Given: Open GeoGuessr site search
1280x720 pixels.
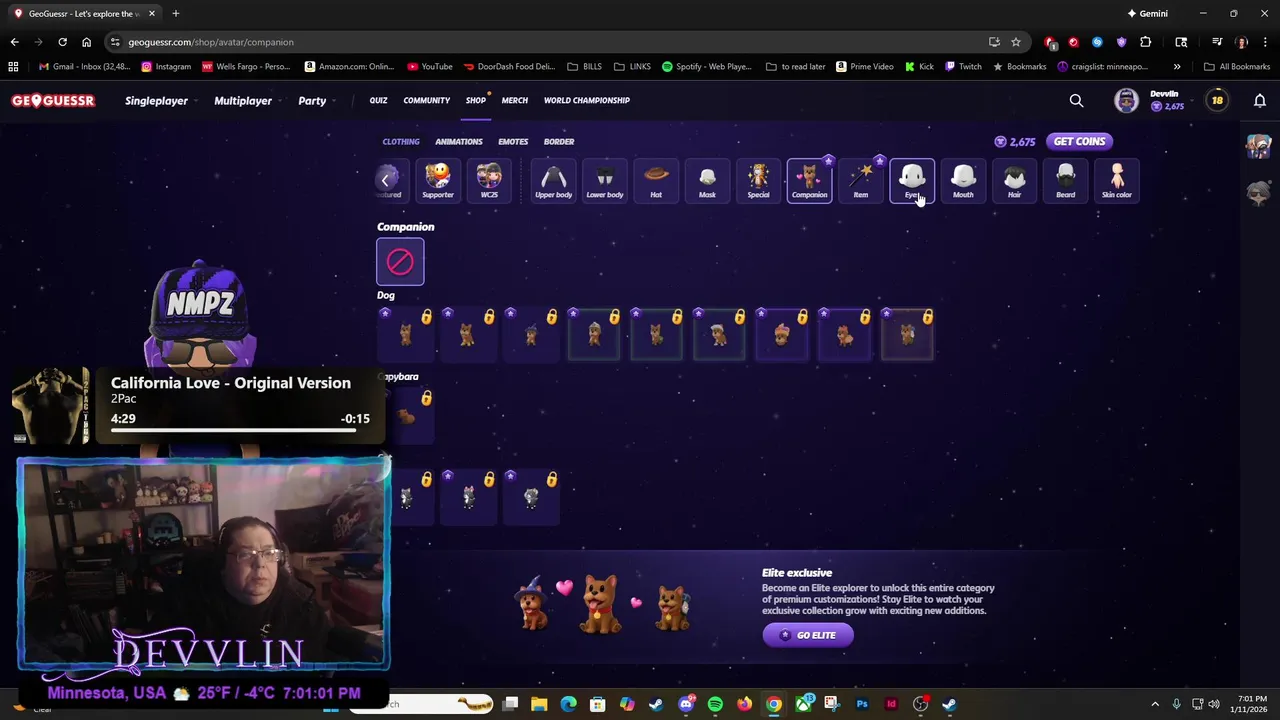Looking at the screenshot, I should [1076, 101].
